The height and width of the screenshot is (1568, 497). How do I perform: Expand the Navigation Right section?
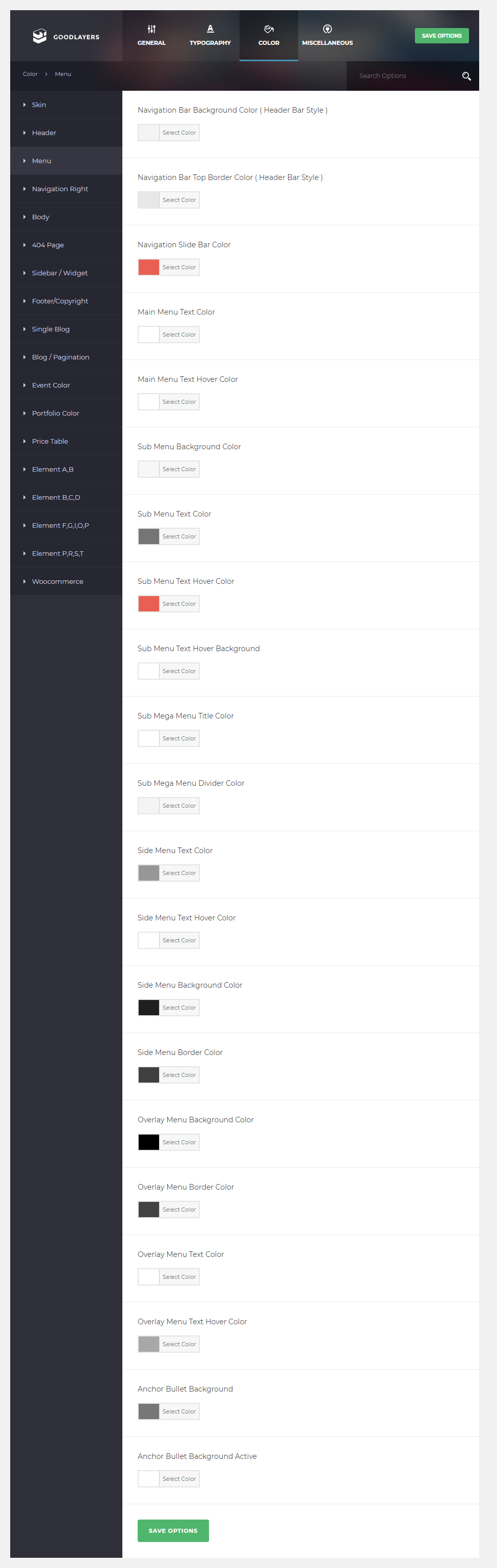(66, 189)
